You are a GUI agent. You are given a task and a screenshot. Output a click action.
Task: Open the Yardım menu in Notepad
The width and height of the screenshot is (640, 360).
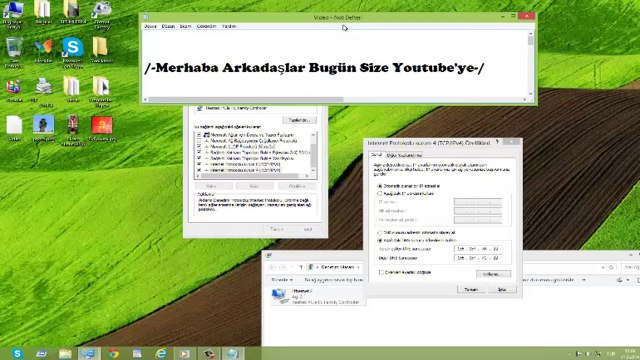click(229, 26)
